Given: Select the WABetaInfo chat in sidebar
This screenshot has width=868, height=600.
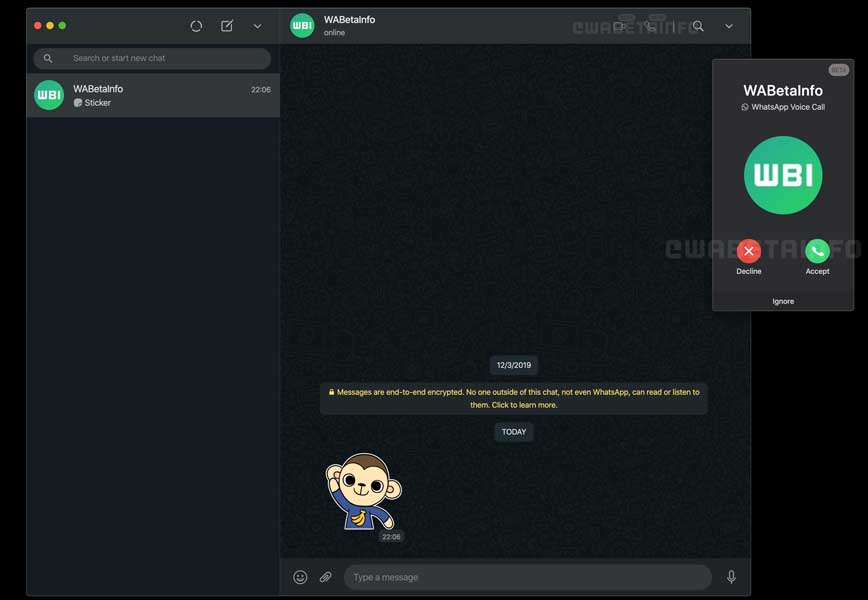Looking at the screenshot, I should click(x=150, y=95).
